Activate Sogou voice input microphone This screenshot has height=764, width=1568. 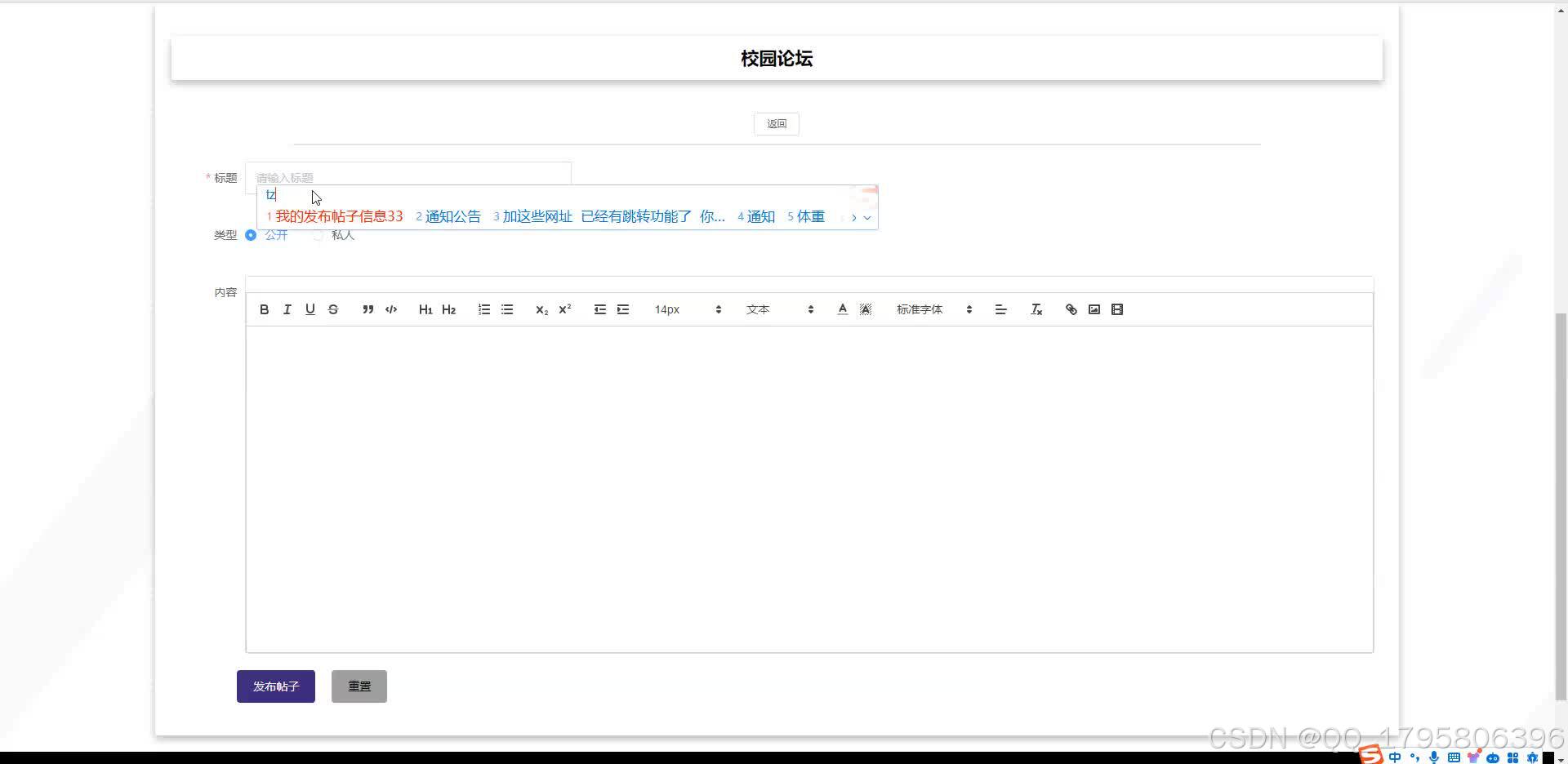[1434, 757]
